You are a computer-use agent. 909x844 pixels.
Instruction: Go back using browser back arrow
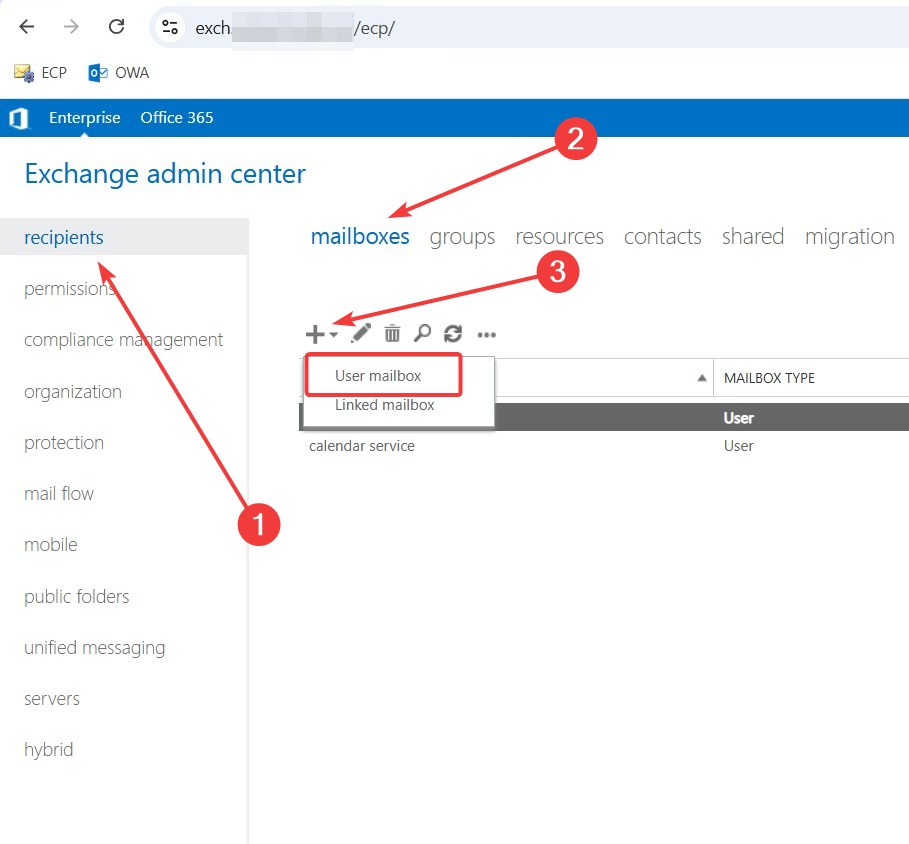tap(27, 27)
